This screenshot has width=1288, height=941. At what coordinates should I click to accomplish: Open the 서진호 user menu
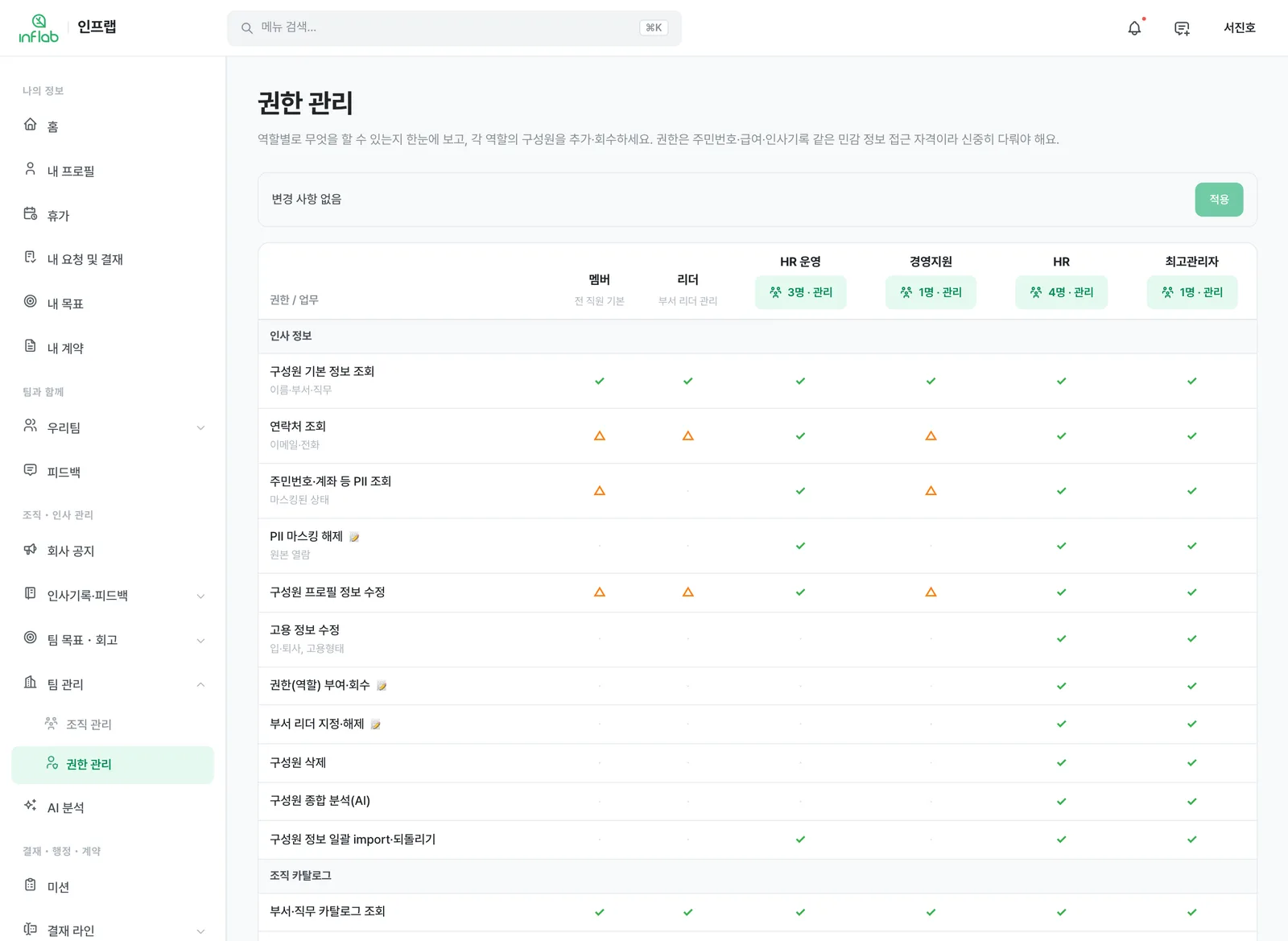click(x=1240, y=28)
